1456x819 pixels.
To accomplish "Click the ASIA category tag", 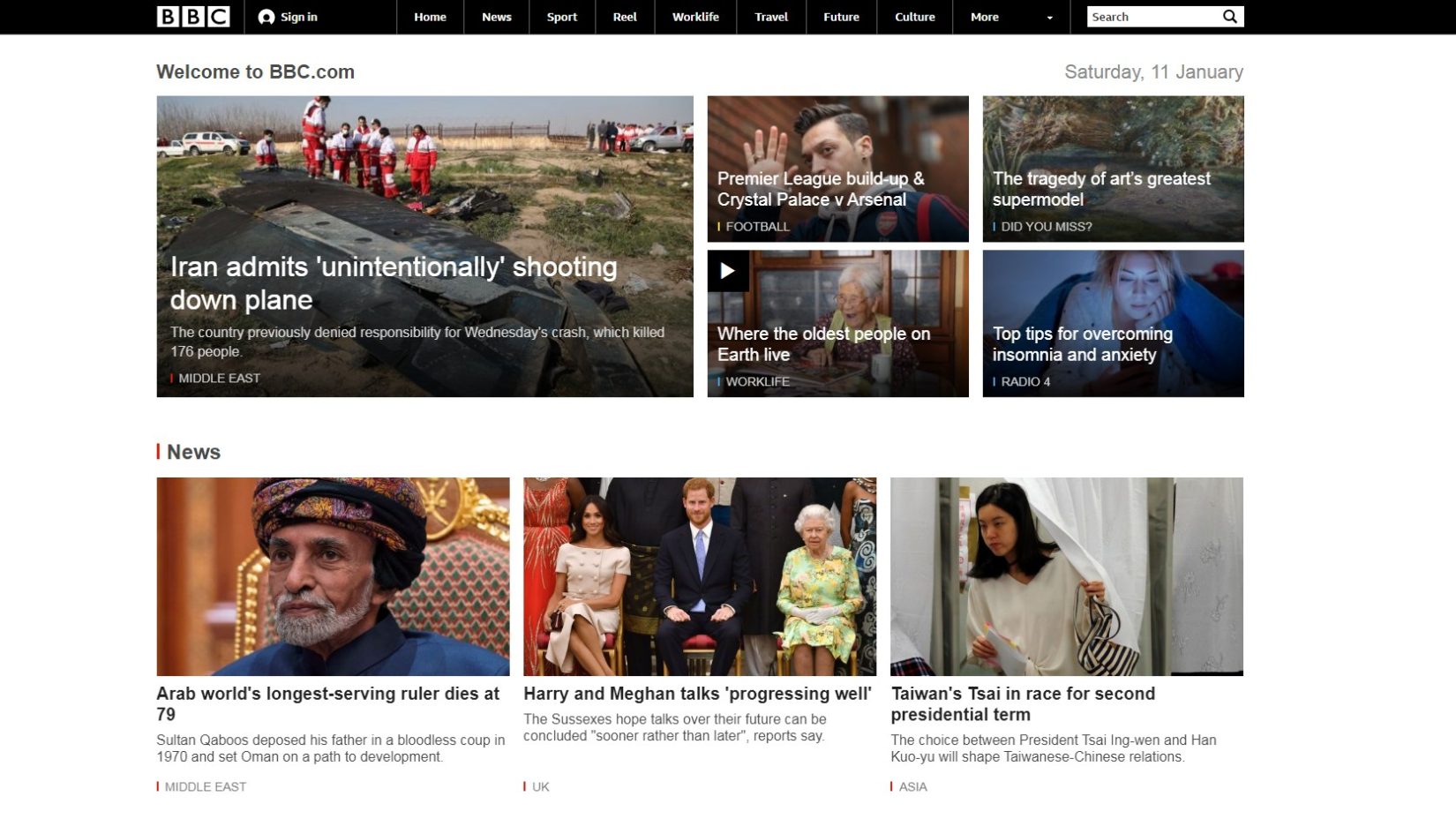I will [912, 786].
